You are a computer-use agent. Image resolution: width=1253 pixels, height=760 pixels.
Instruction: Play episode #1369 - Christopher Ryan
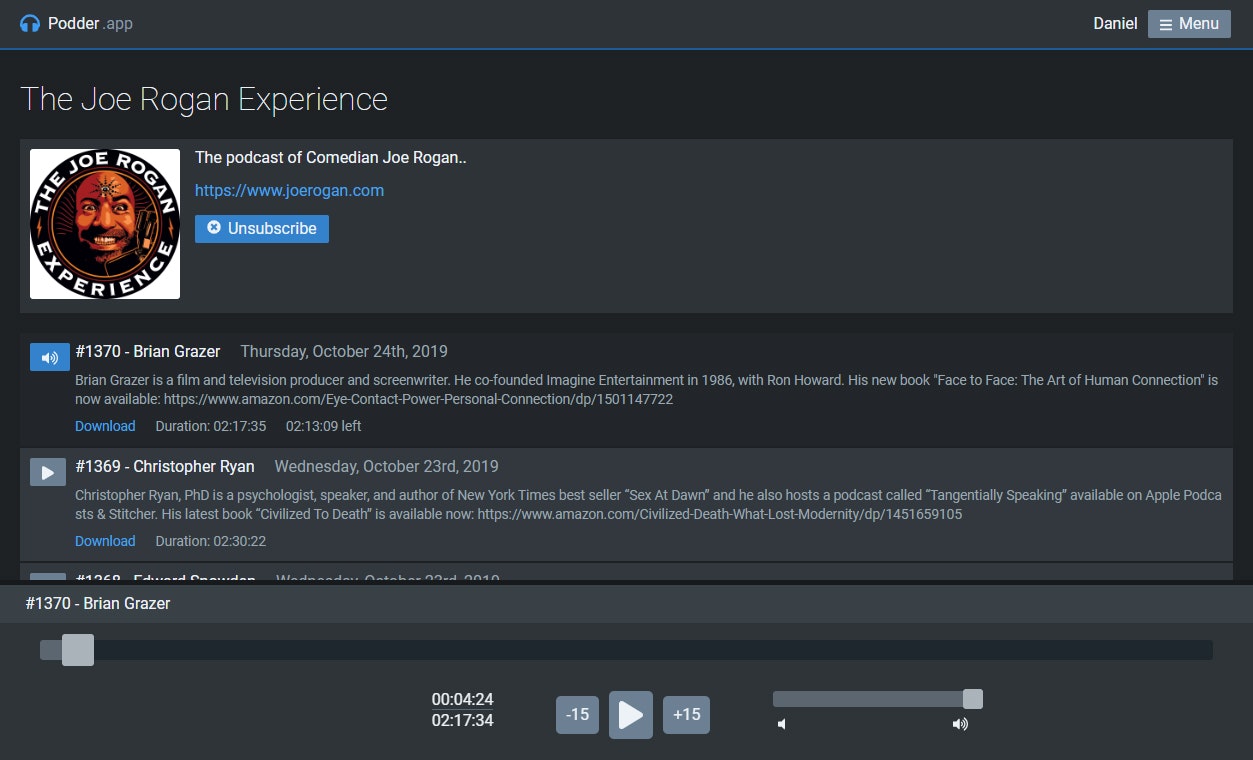(48, 472)
